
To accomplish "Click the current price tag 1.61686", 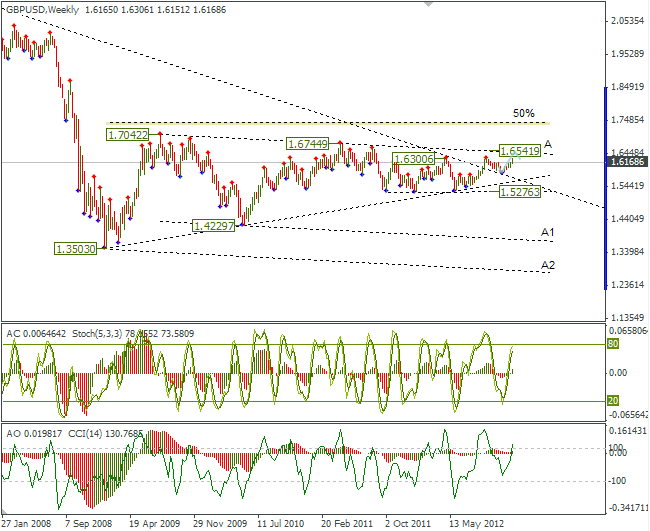I will click(627, 162).
